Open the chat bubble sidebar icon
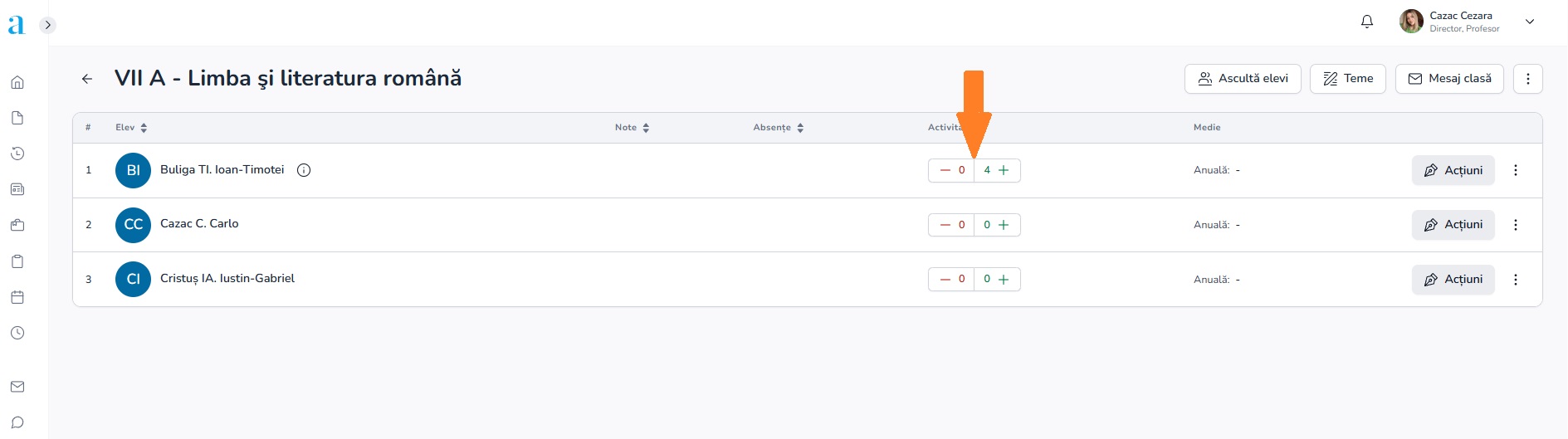 tap(17, 422)
